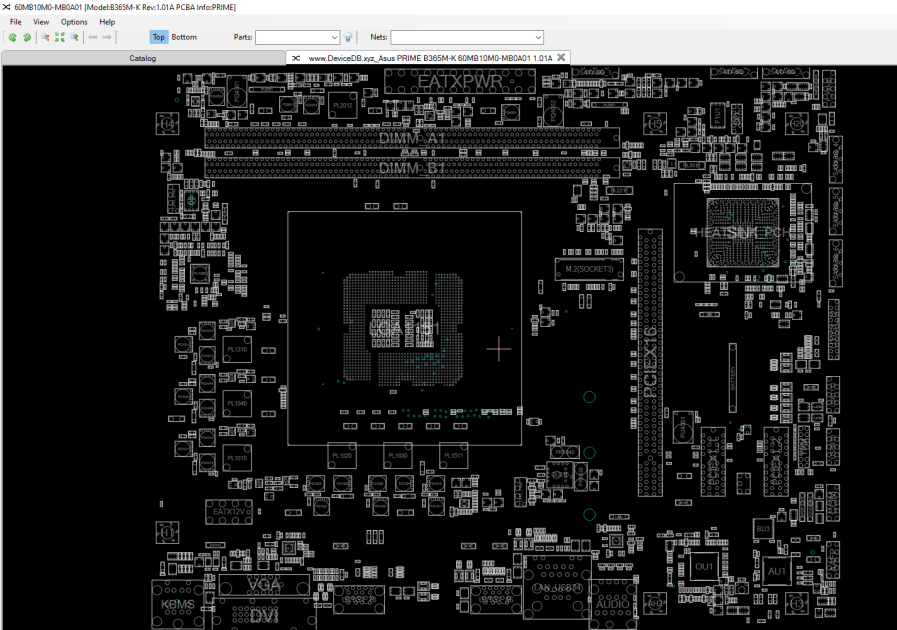Screen dimensions: 897x630
Task: Switch to the Top board side
Action: coord(158,37)
